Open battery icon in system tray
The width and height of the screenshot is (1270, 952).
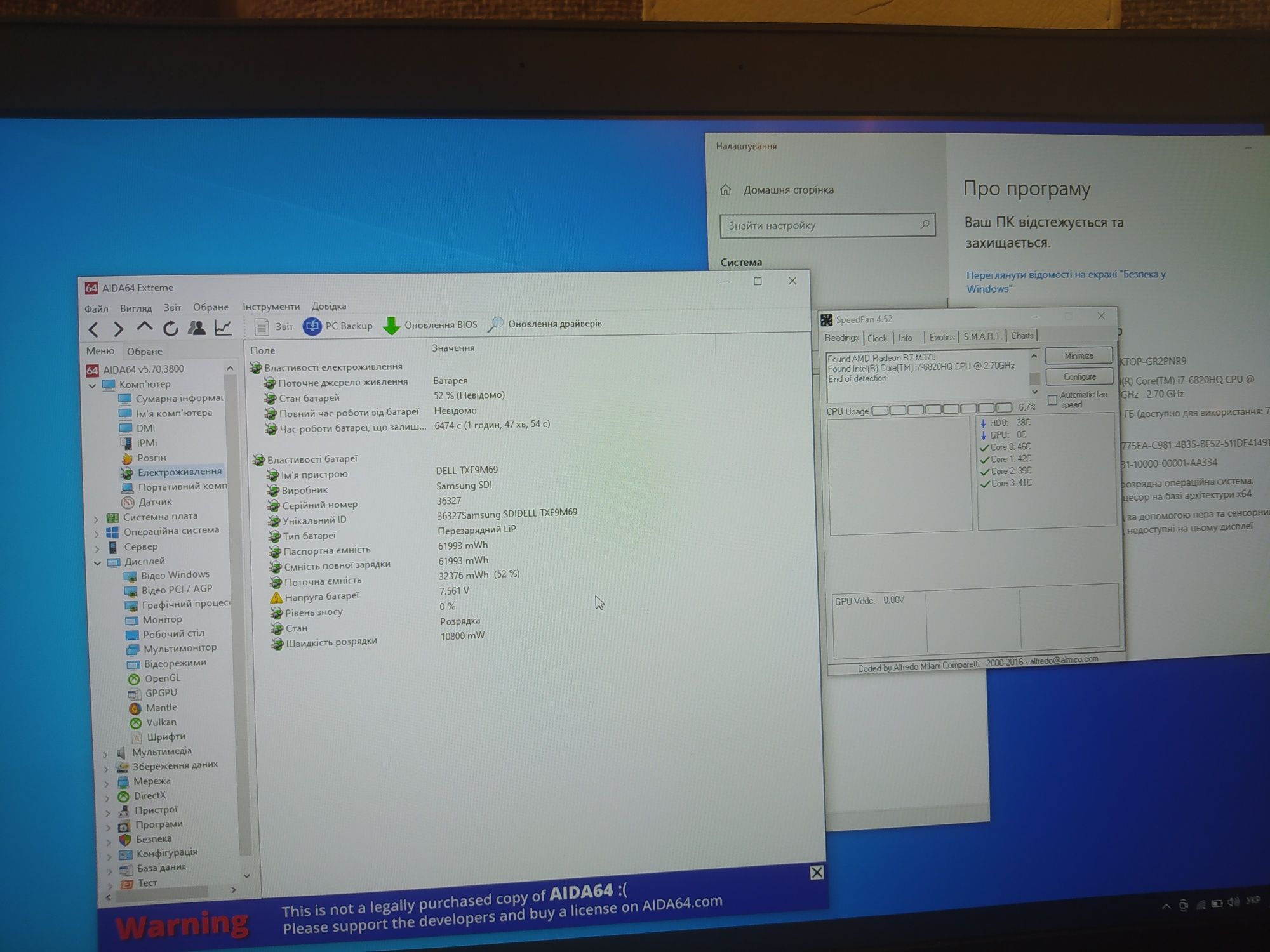1217,903
